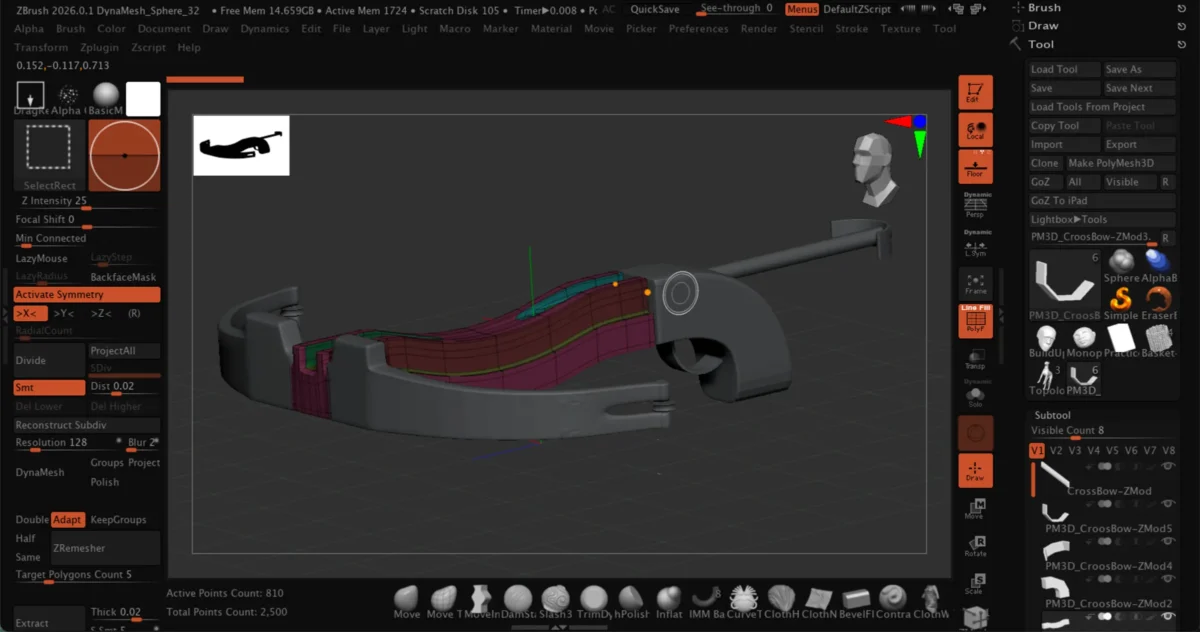Toggle the Smt smoothing option

tap(49, 388)
